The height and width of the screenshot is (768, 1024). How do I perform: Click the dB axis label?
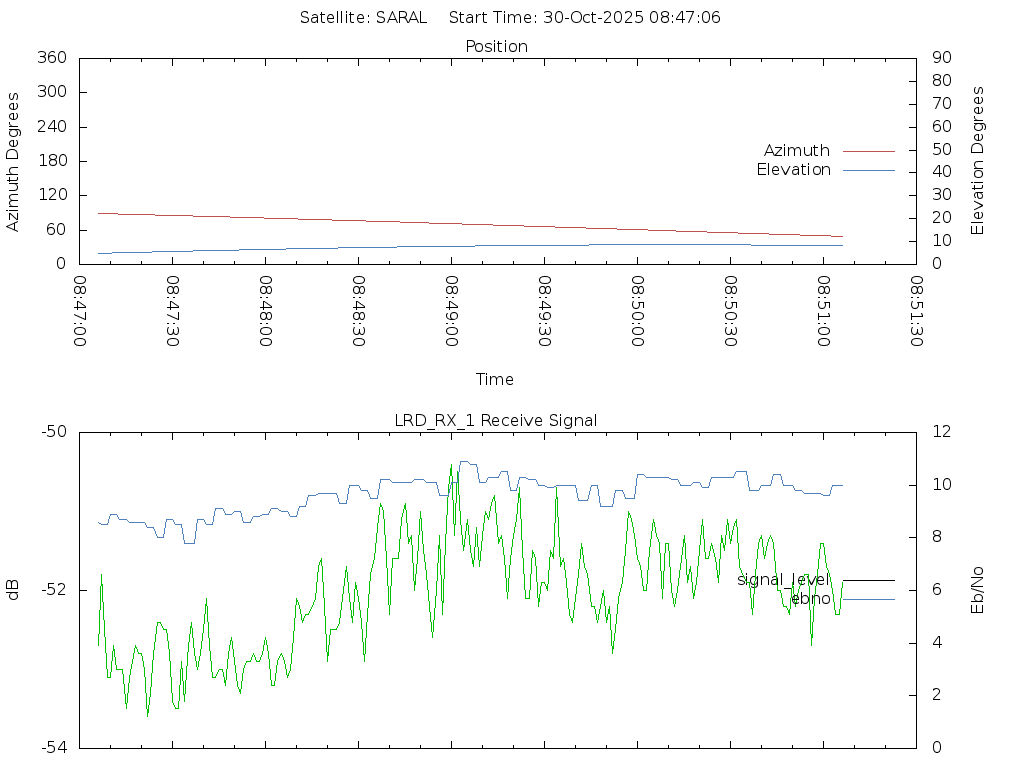pyautogui.click(x=14, y=589)
